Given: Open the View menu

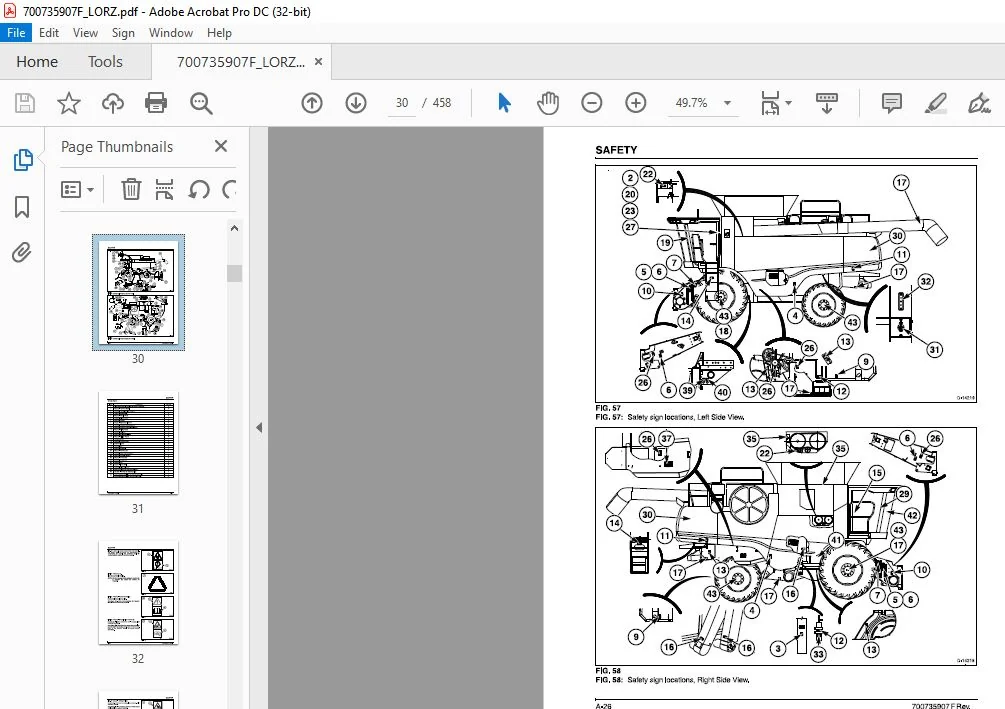Looking at the screenshot, I should pyautogui.click(x=85, y=33).
